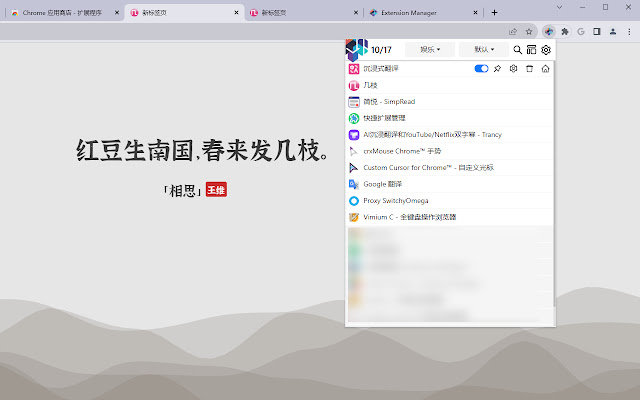The image size is (640, 400).
Task: Select the Trancy AI沉浸翻译 row text
Action: click(x=432, y=134)
